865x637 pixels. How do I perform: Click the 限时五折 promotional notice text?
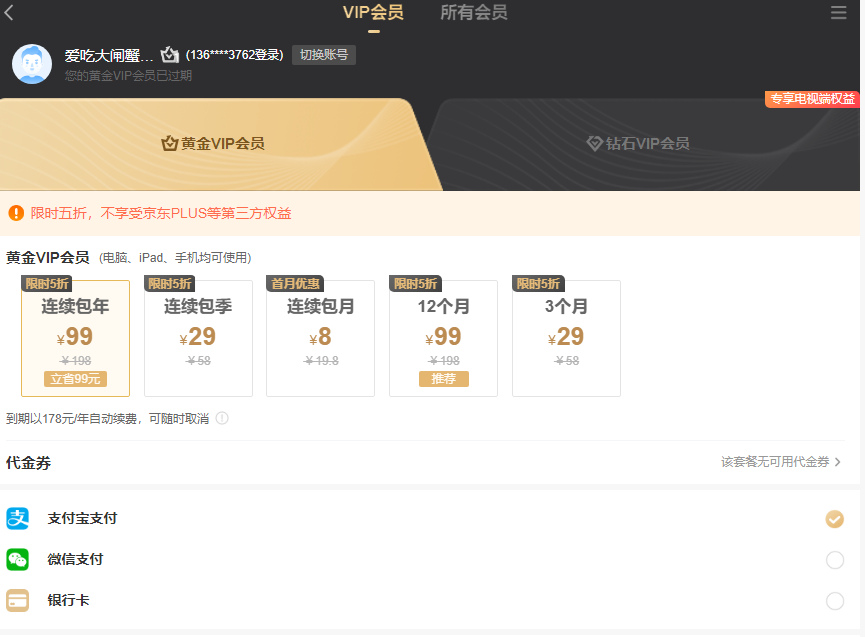[161, 213]
